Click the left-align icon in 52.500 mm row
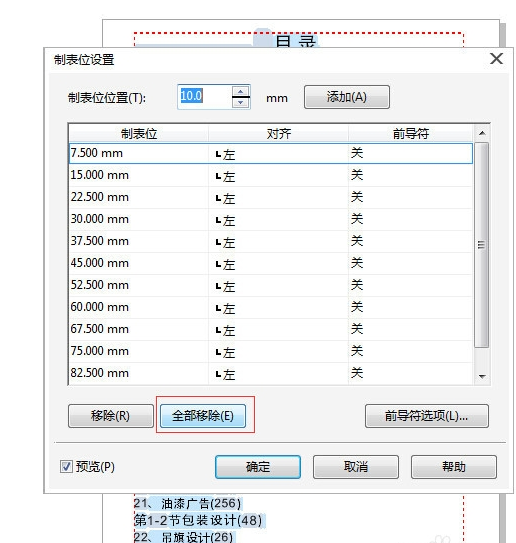This screenshot has width=516, height=543. (x=218, y=287)
